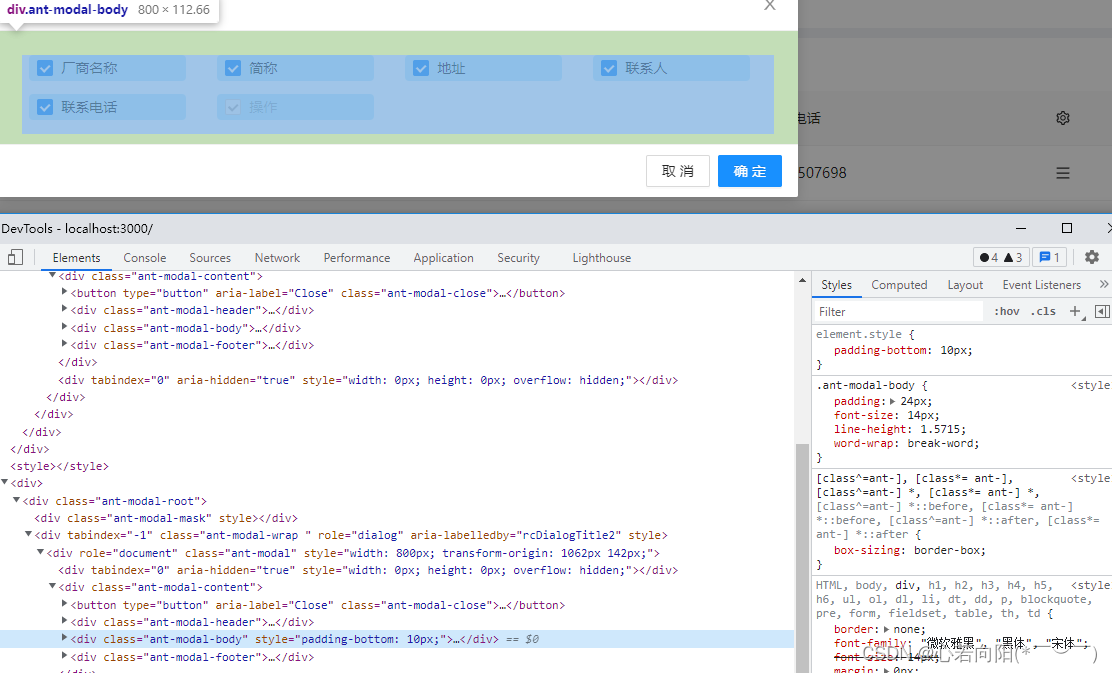Click the Elements panel scroll-up arrow

(802, 280)
